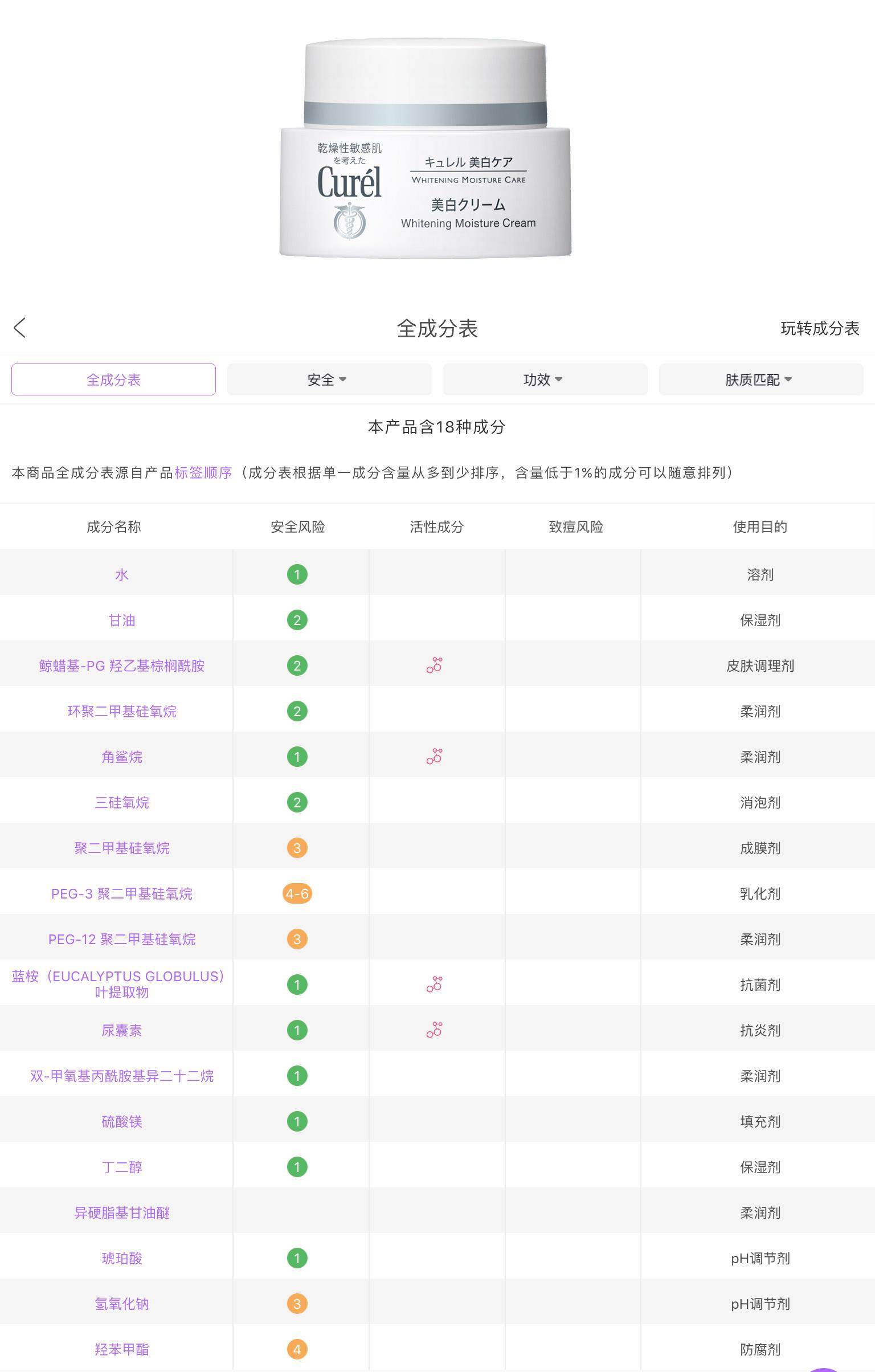Viewport: 875px width, 1372px height.
Task: Open ingredient 环聚二甲基硅氧烷
Action: (x=122, y=711)
